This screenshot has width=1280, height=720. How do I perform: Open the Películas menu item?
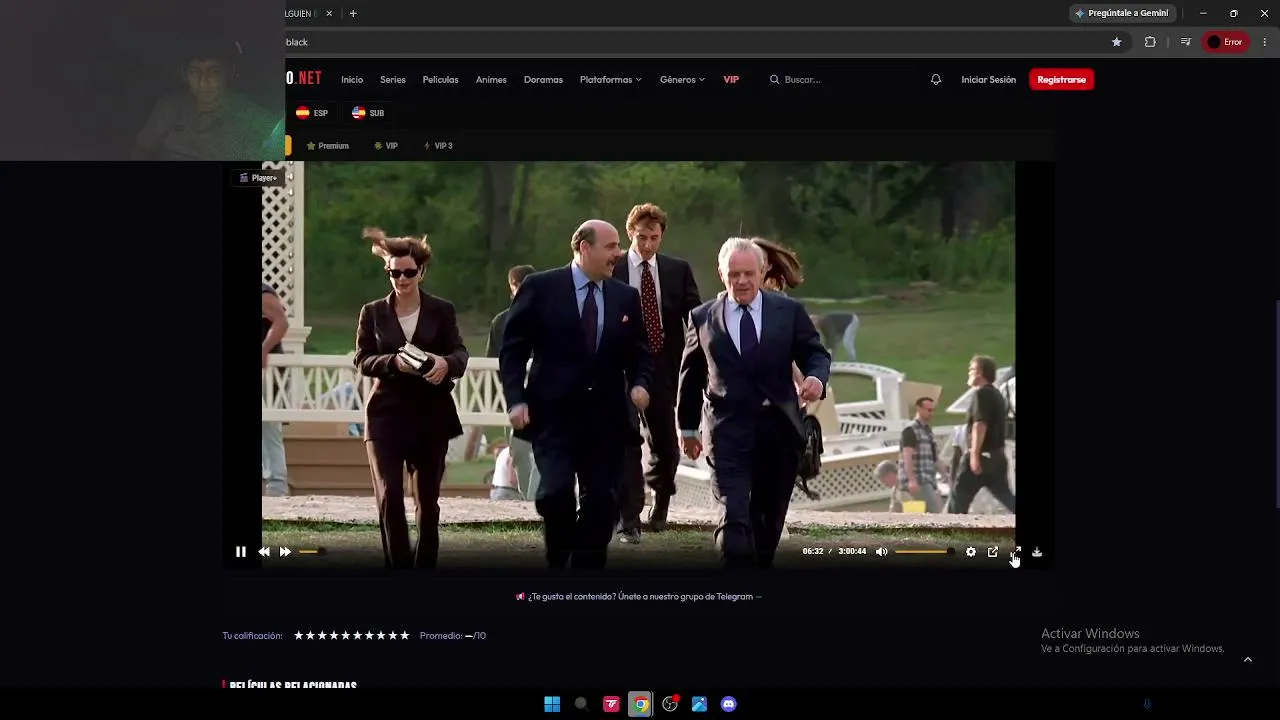pyautogui.click(x=440, y=80)
